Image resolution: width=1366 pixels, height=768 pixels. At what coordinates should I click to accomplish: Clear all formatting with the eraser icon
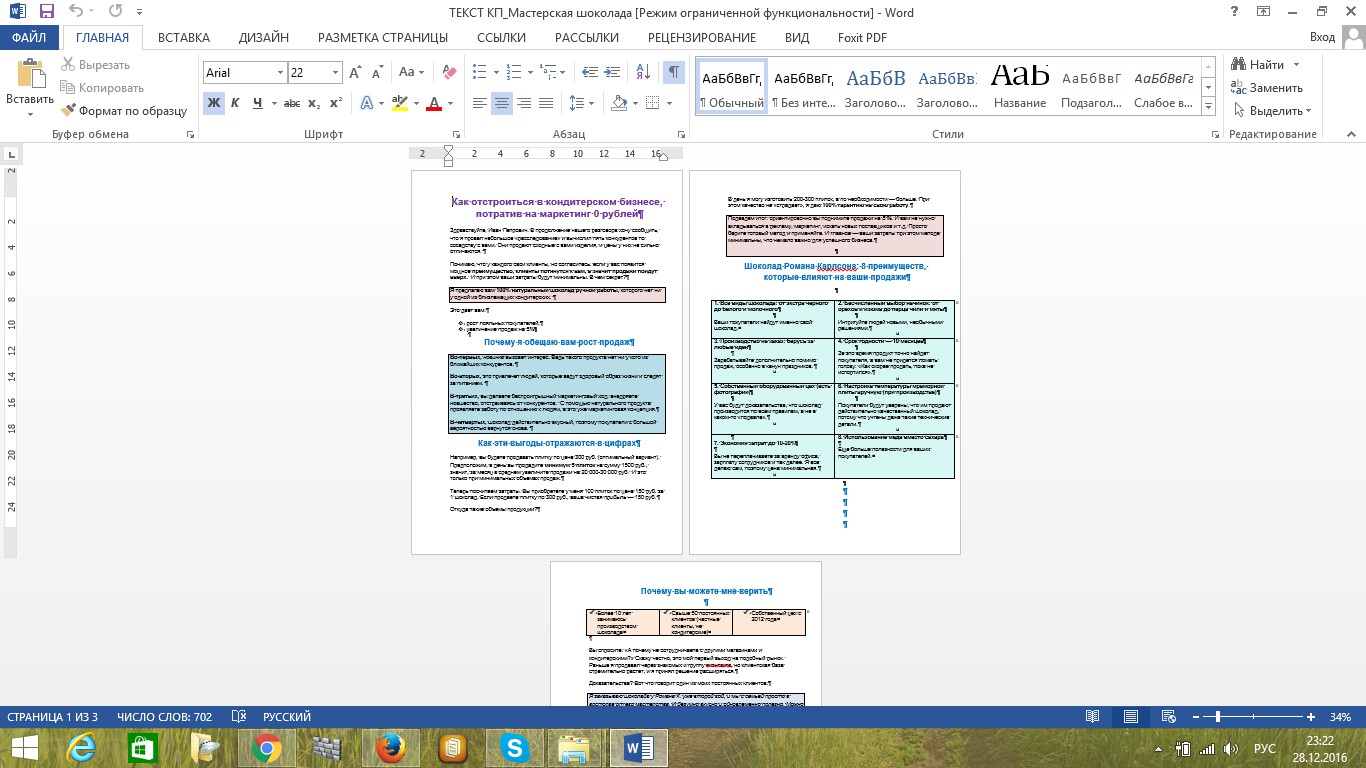pos(449,73)
